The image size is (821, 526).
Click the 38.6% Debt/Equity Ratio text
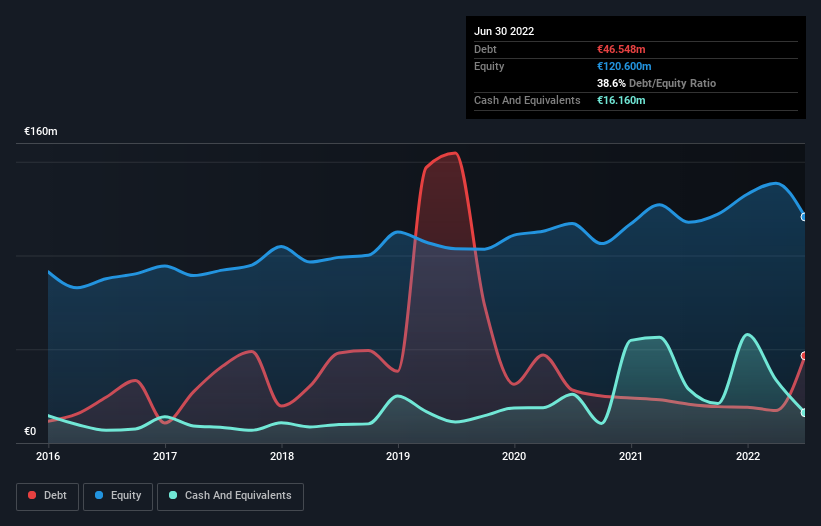coord(656,83)
